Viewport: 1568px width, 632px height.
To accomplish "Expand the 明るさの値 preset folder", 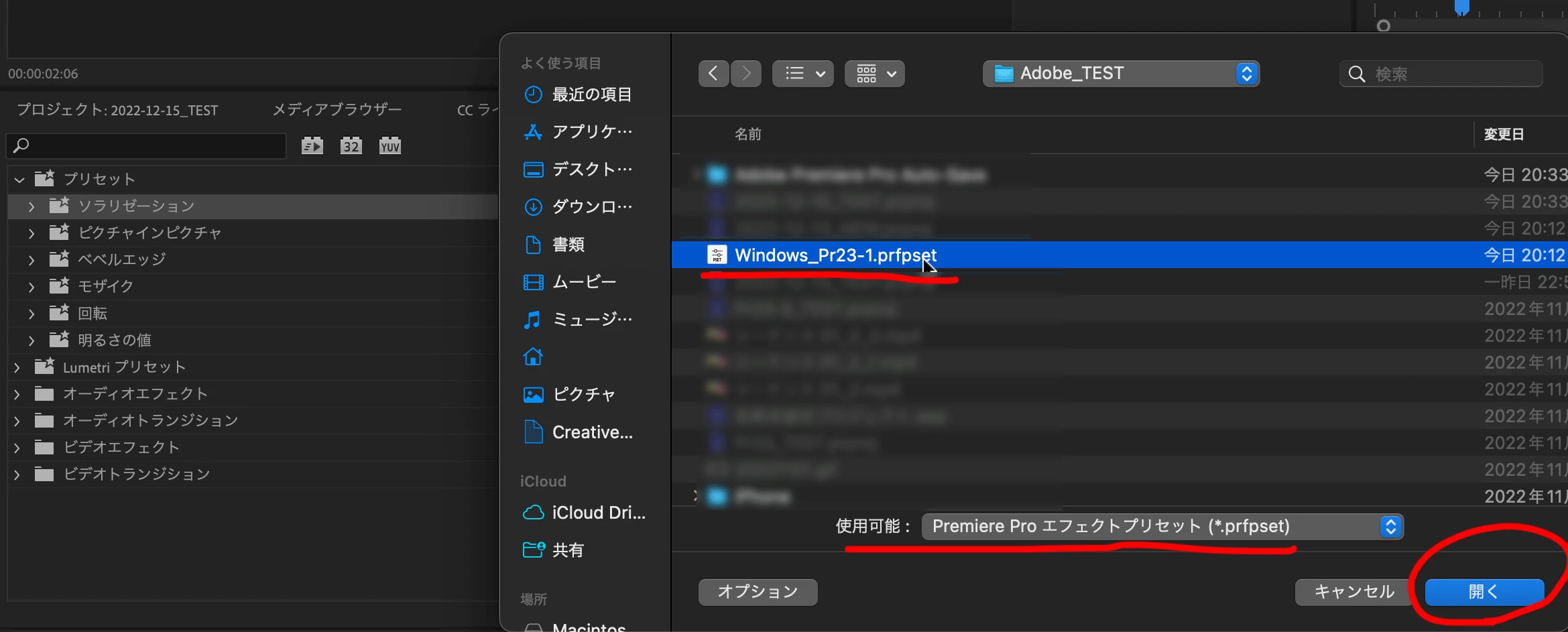I will coord(32,340).
